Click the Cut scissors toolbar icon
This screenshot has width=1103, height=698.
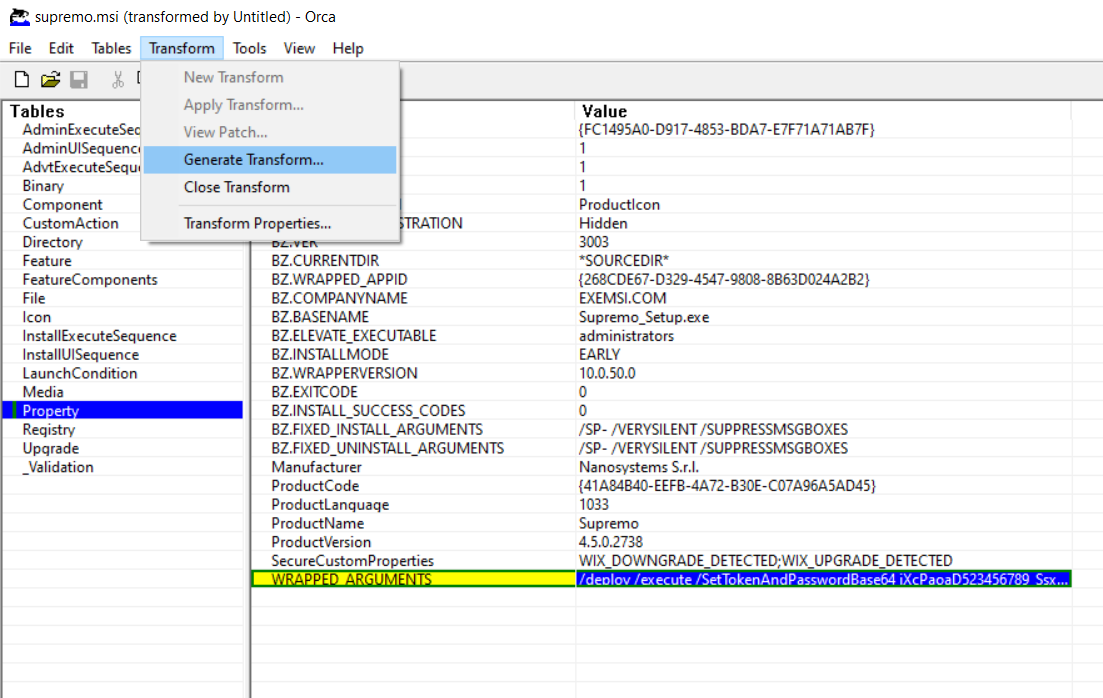pyautogui.click(x=117, y=80)
